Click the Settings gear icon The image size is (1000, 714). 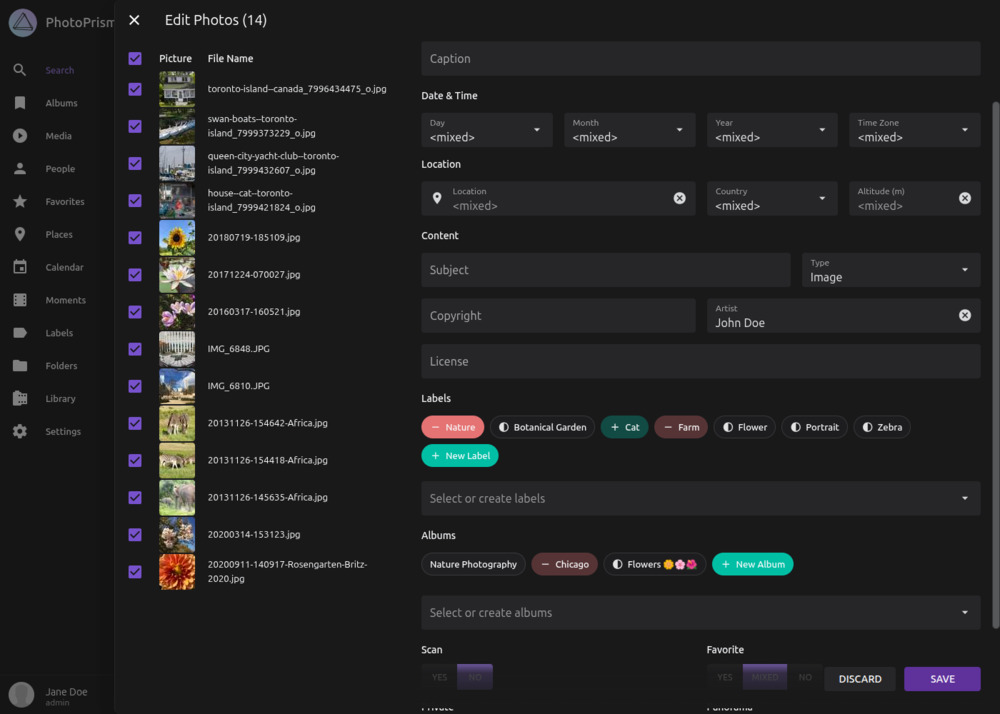coord(20,431)
